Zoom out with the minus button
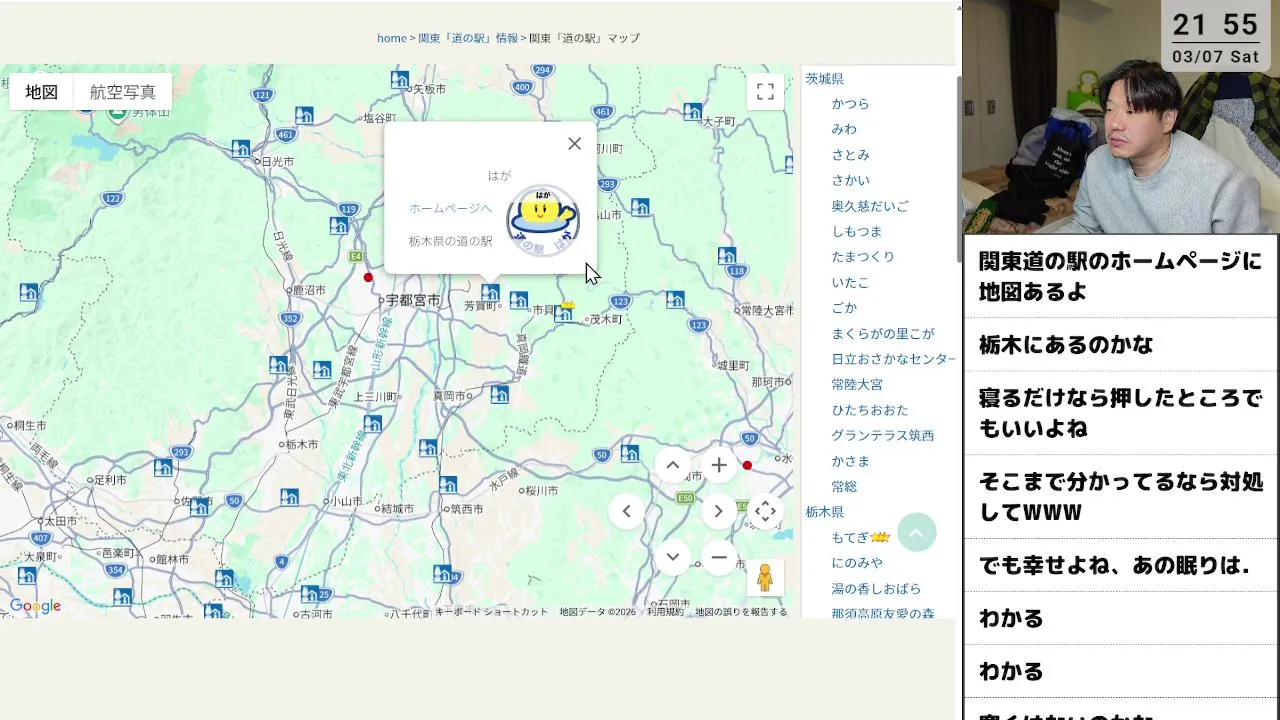The height and width of the screenshot is (720, 1280). pos(719,557)
